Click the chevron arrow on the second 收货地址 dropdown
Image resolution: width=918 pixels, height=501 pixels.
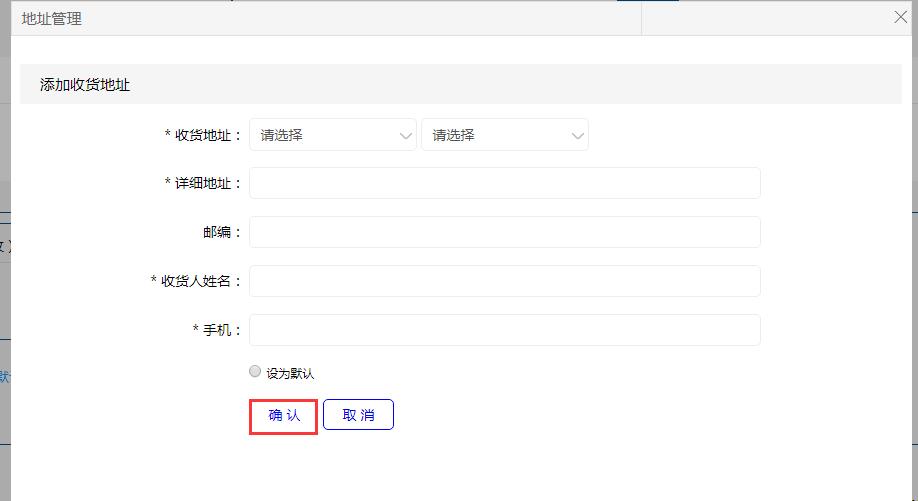[x=577, y=136]
